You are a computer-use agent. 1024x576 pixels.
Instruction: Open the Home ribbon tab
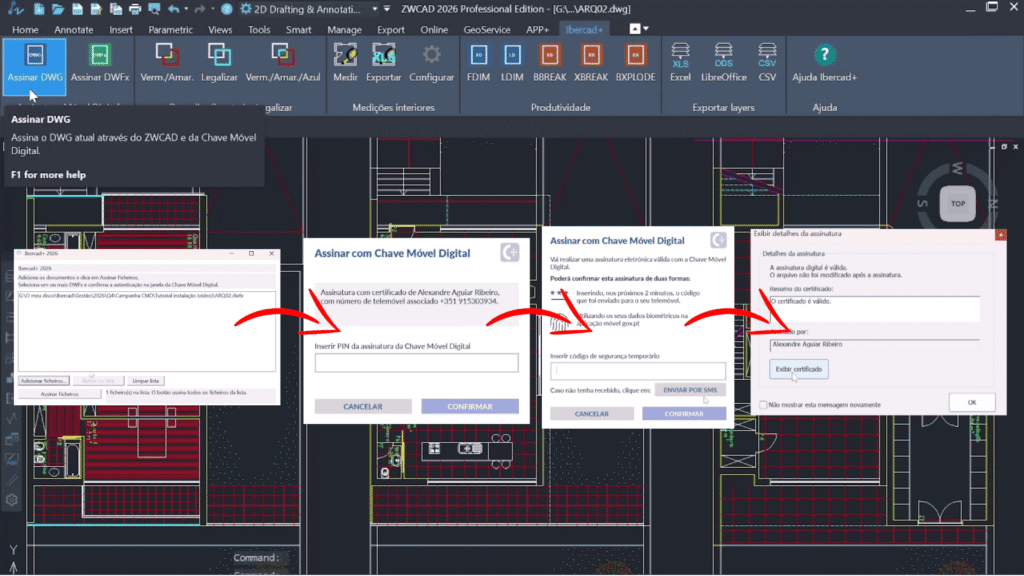tap(25, 29)
